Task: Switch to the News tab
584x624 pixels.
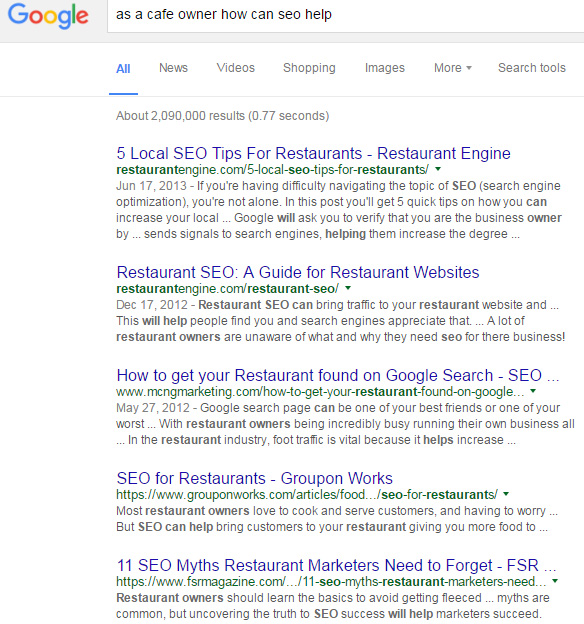Action: click(x=173, y=68)
